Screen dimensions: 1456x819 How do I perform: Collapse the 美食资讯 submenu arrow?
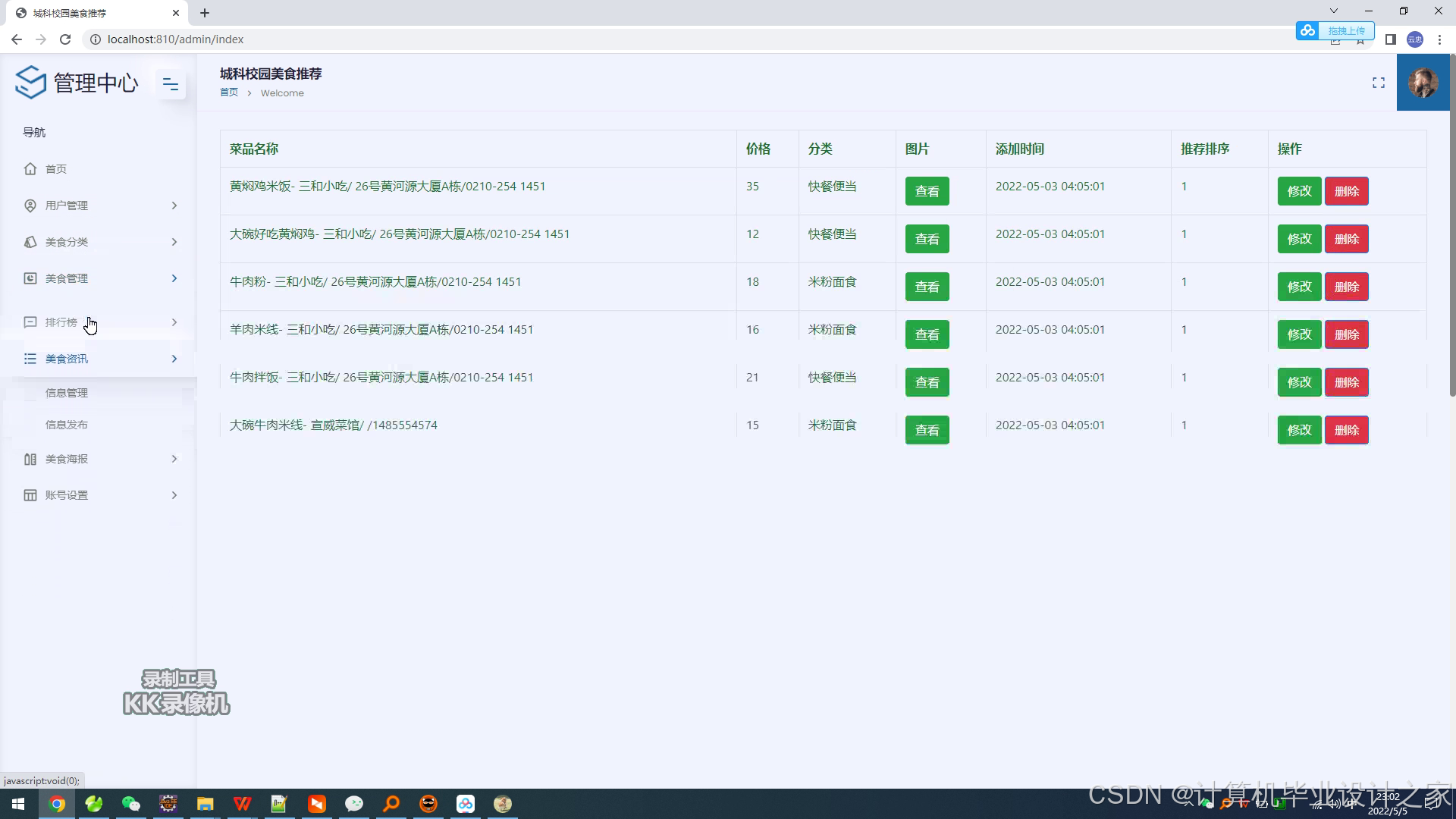[x=174, y=359]
